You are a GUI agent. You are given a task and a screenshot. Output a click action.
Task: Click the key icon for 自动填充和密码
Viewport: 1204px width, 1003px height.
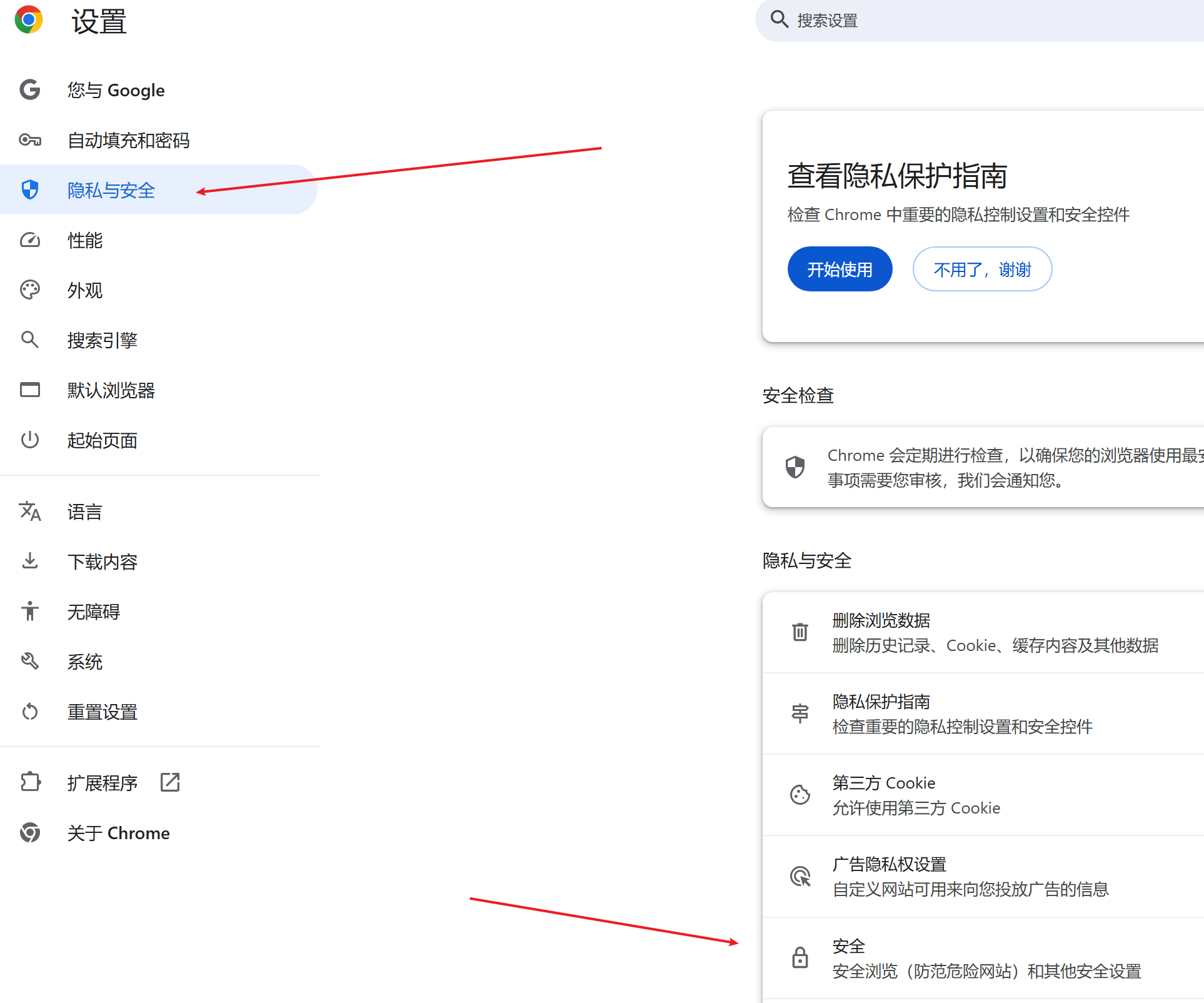[30, 140]
